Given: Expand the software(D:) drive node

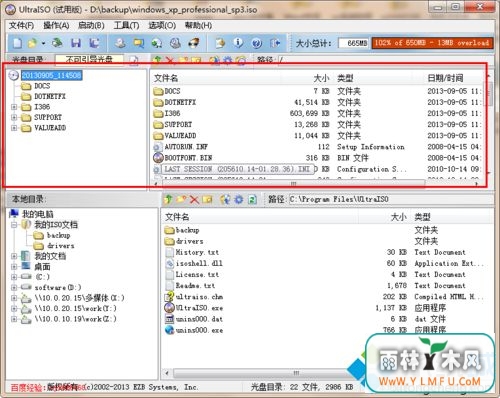Looking at the screenshot, I should pos(14,287).
